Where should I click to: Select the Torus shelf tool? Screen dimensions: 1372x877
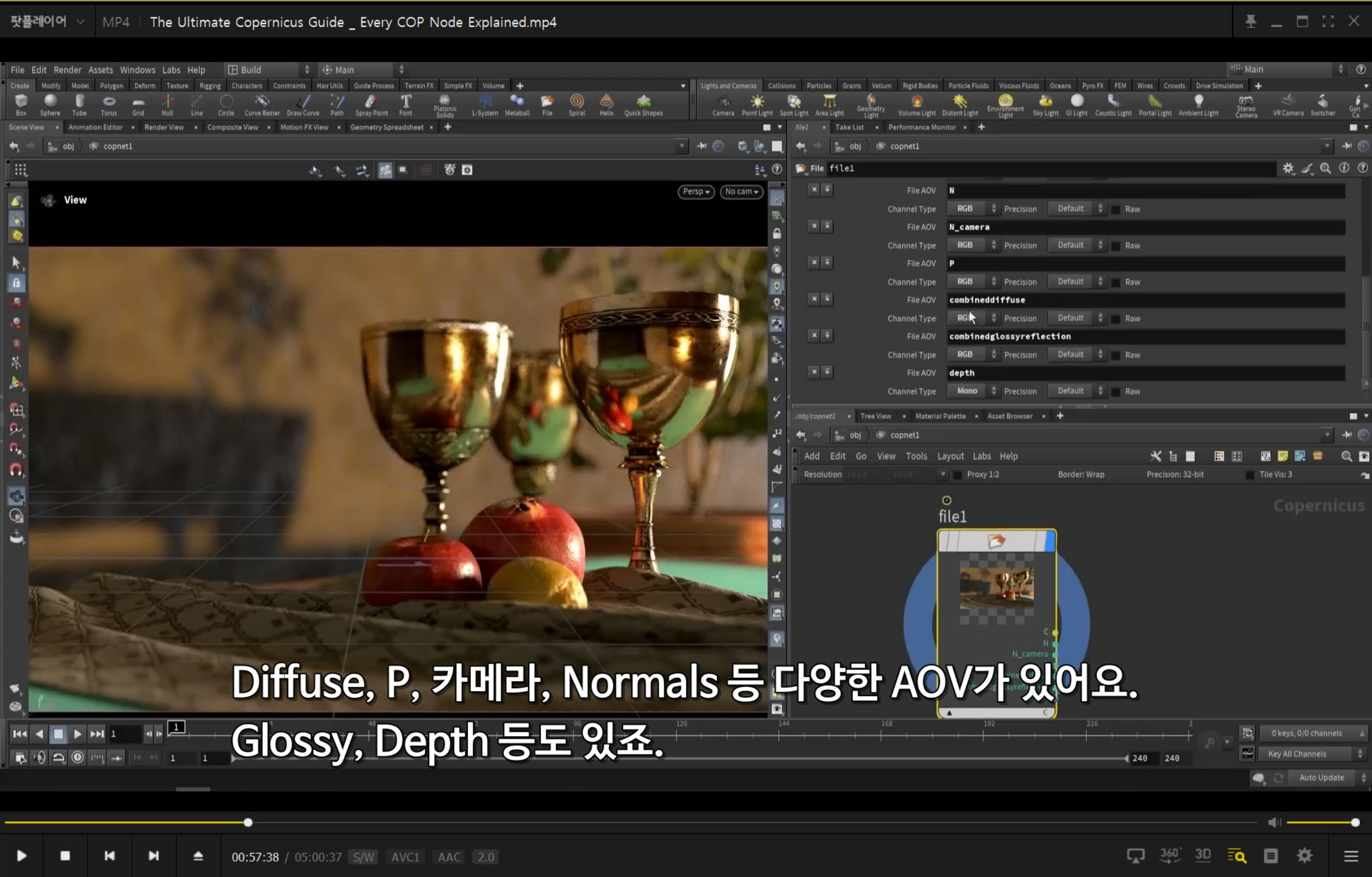click(109, 105)
